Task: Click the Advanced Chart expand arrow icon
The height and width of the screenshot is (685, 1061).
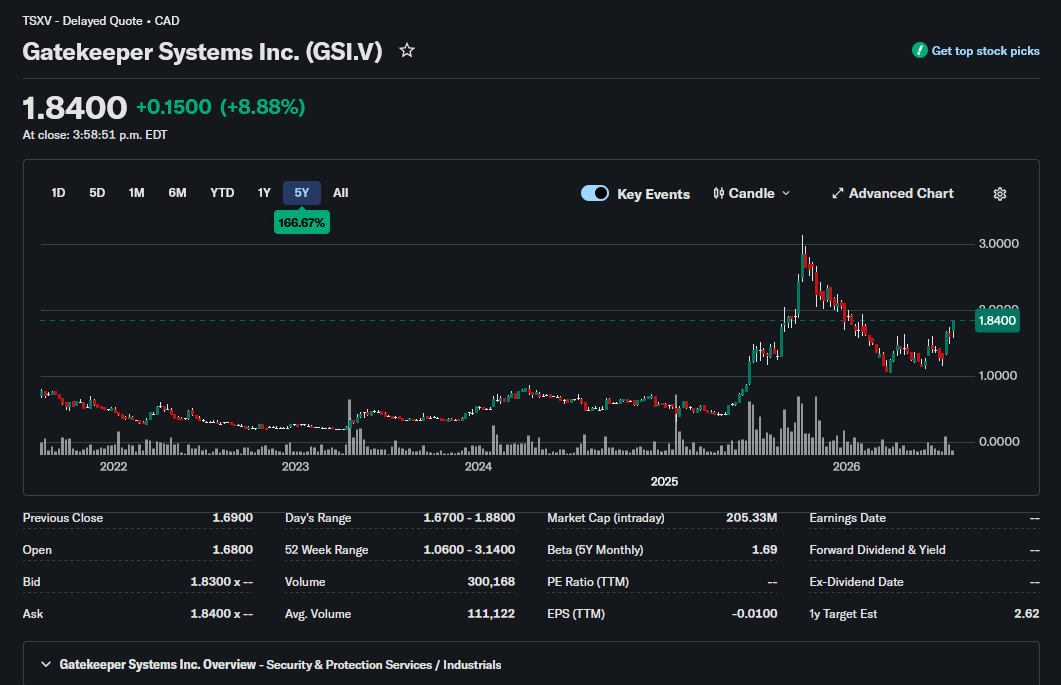Action: click(838, 194)
